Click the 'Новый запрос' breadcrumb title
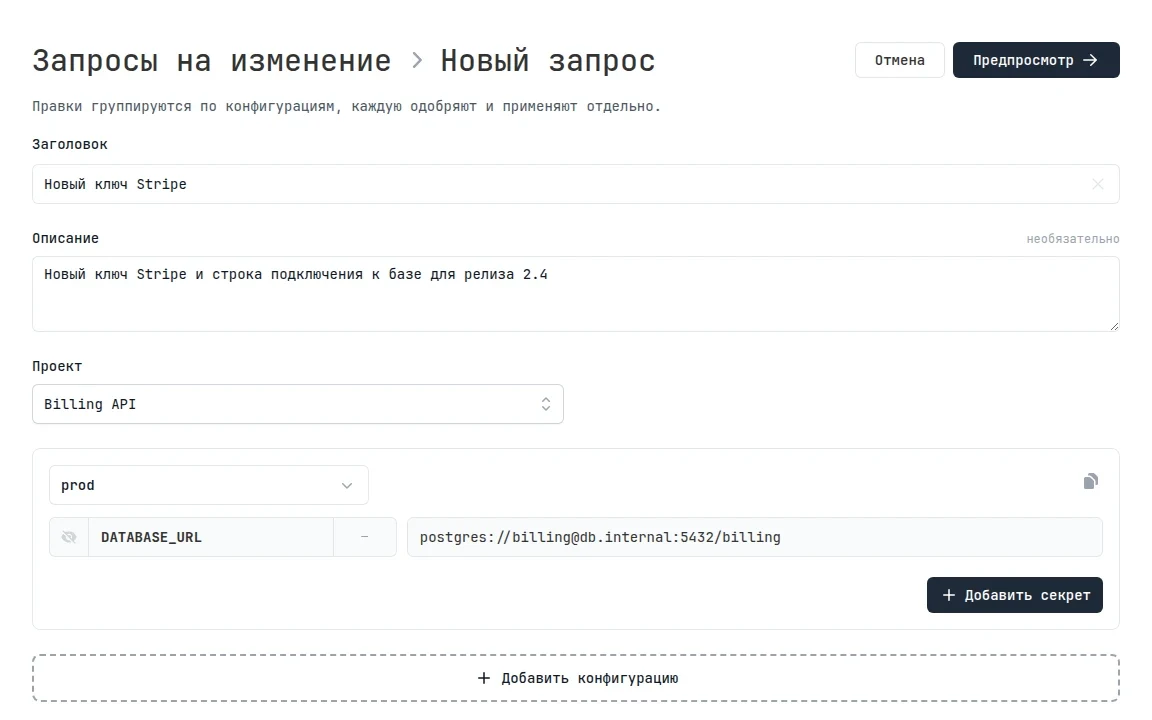This screenshot has height=720, width=1152. [547, 61]
